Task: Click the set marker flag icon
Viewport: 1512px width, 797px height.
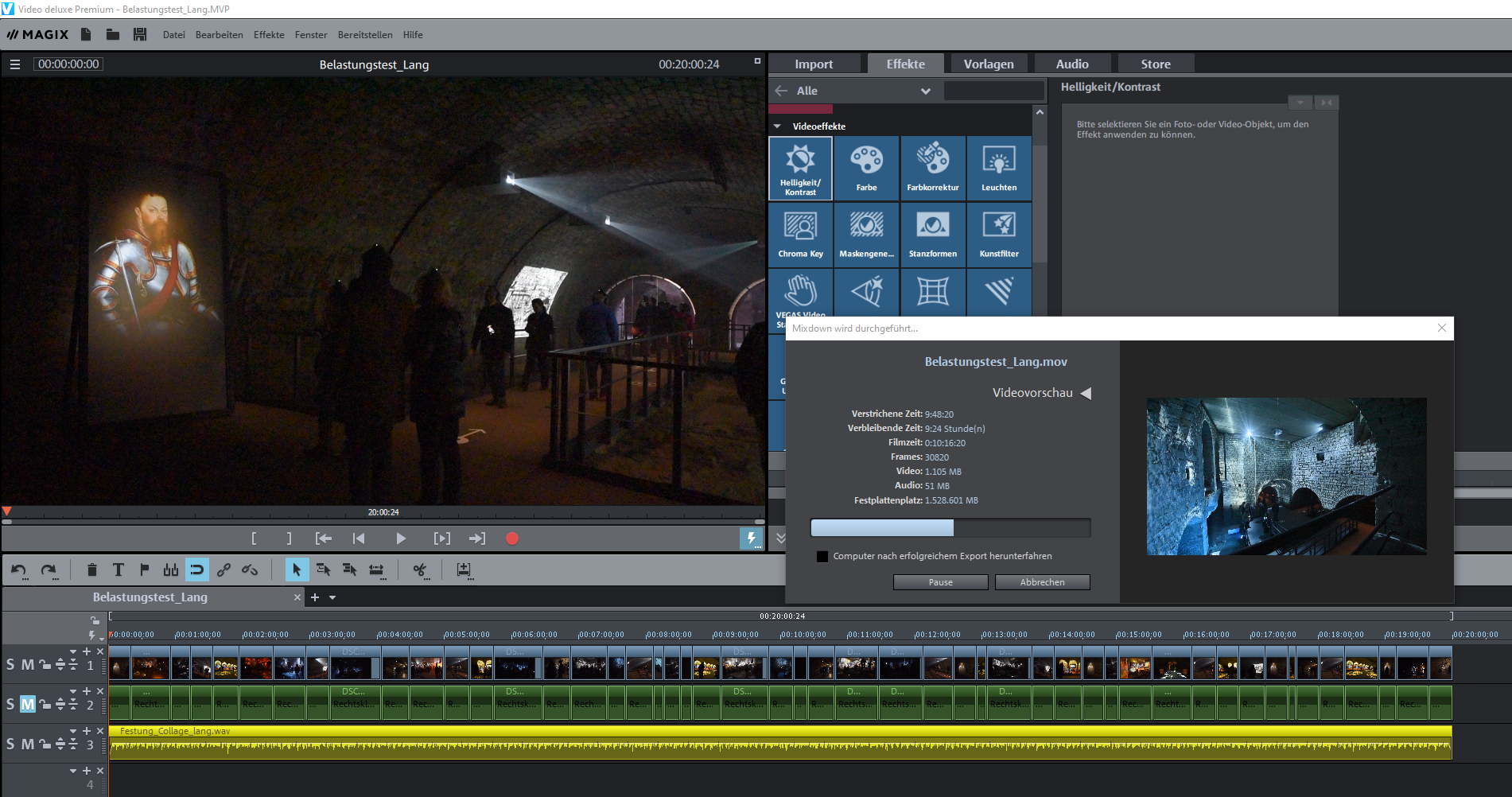Action: pos(145,570)
